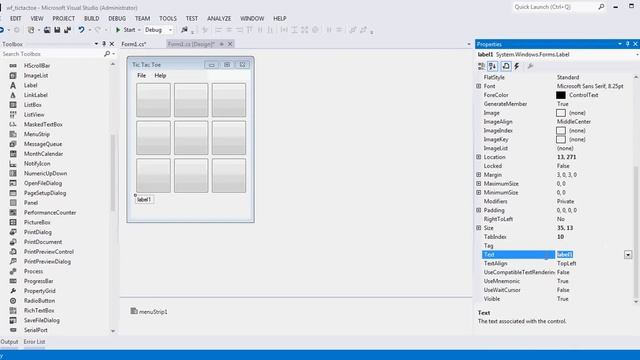Viewport: 640px width, 360px height.
Task: Click the New Project toolbar icon
Action: coord(31,30)
